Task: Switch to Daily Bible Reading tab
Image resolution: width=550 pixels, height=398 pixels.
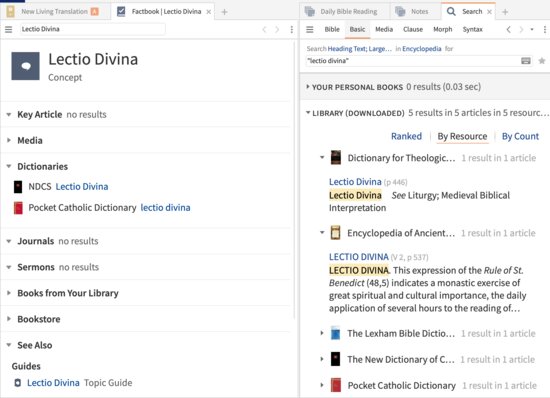Action: 349,12
